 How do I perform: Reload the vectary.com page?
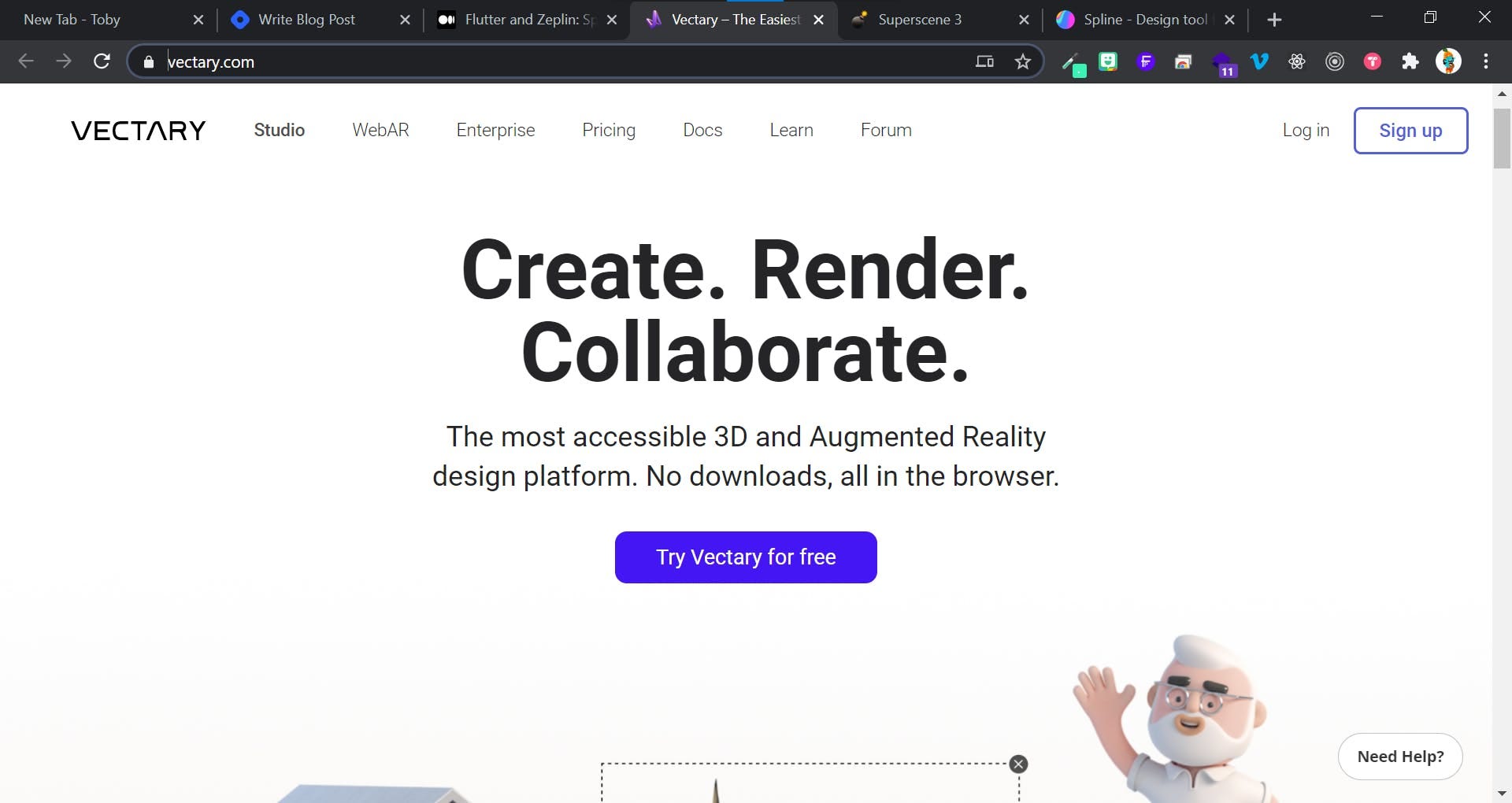point(102,61)
